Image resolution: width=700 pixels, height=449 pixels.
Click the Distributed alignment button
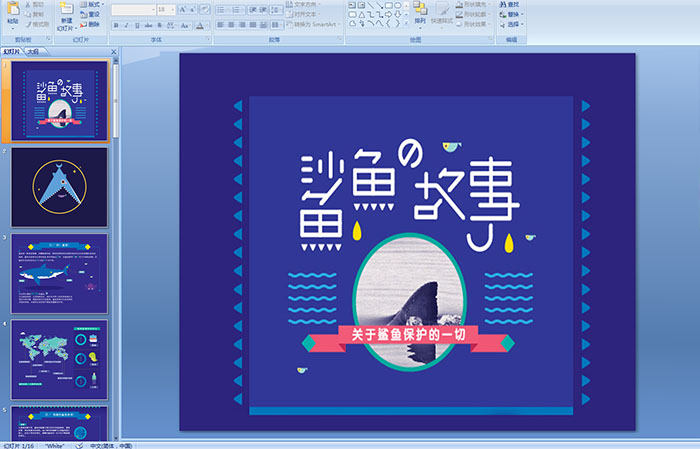point(263,25)
